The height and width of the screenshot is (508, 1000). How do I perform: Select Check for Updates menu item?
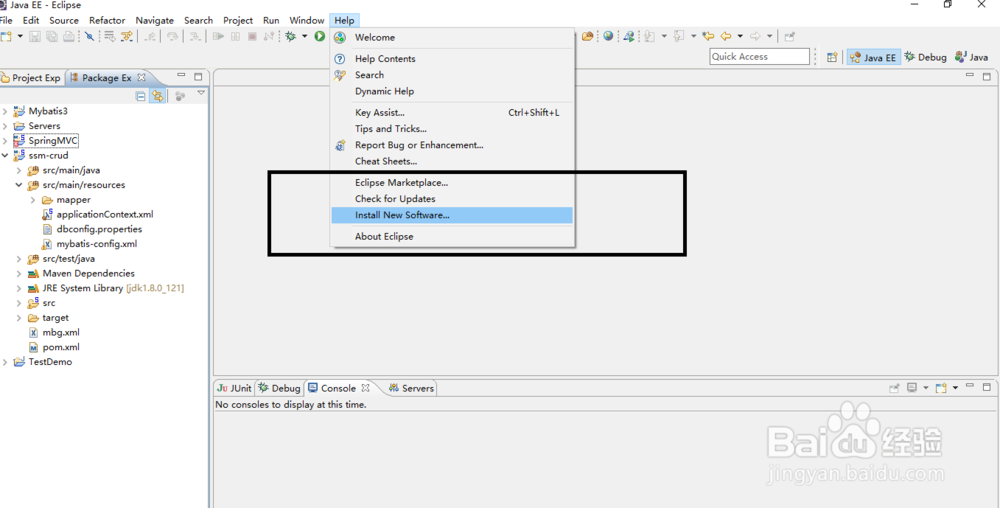click(x=452, y=199)
